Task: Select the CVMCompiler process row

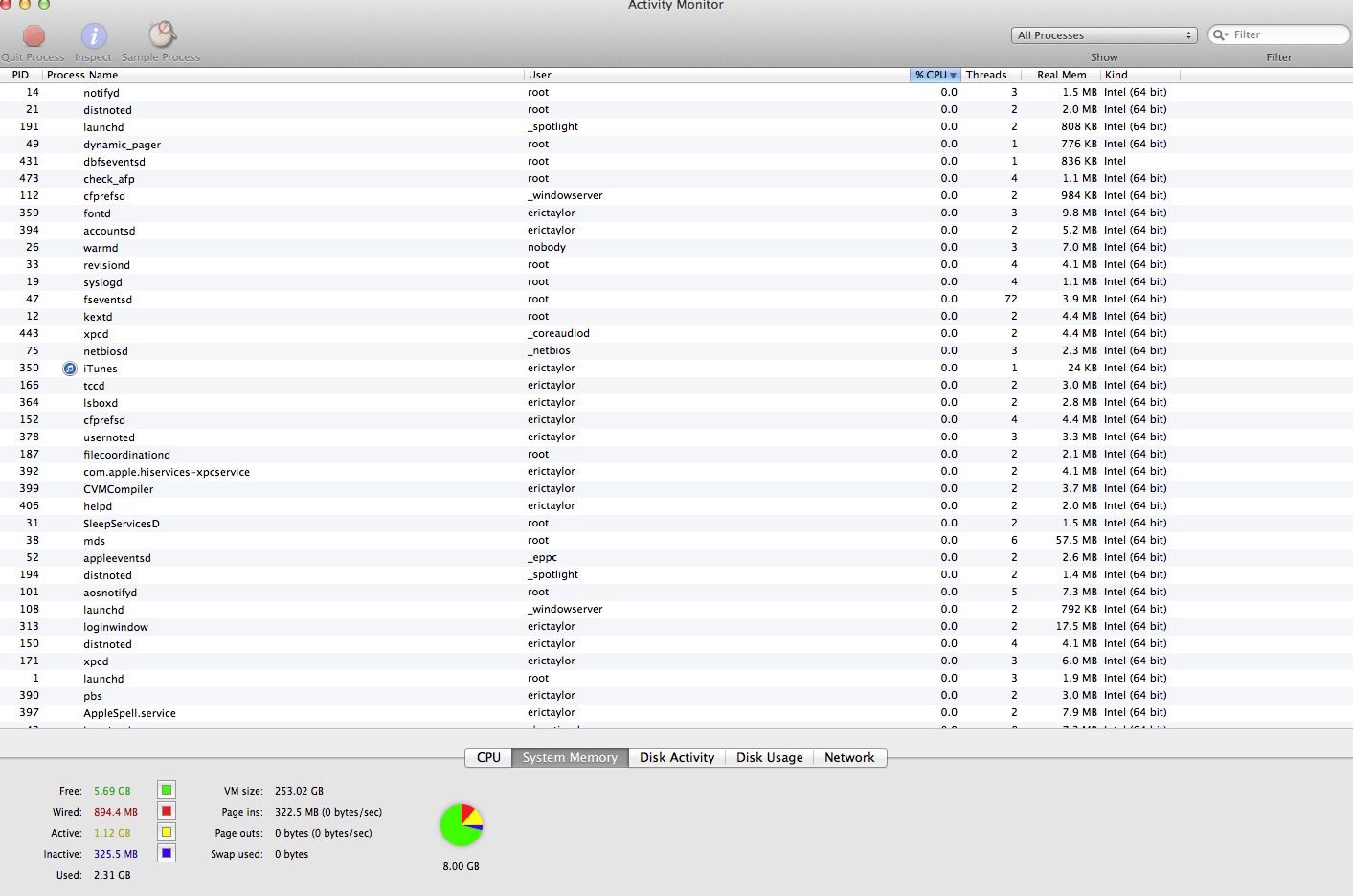Action: pyautogui.click(x=676, y=489)
